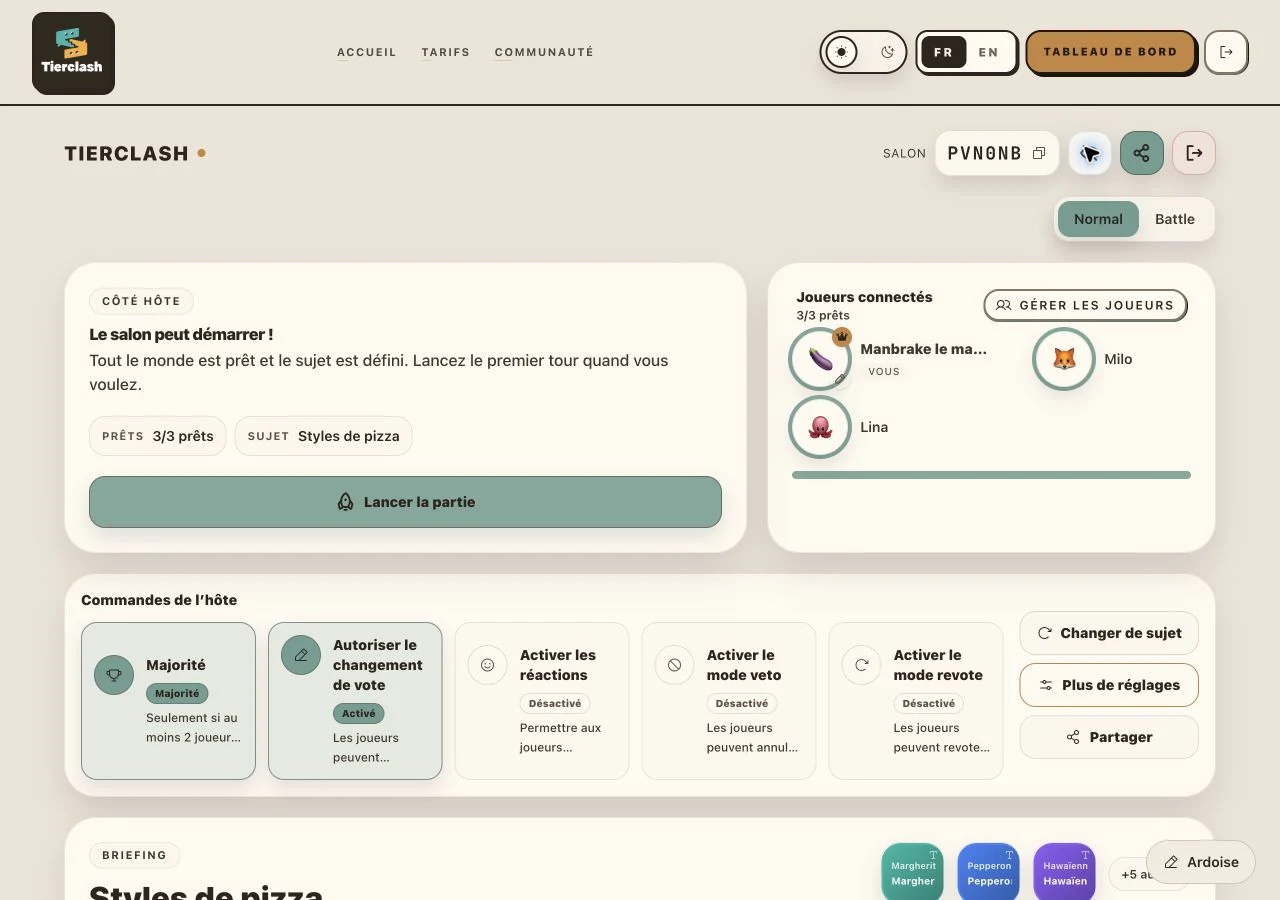The image size is (1280, 900).
Task: Leave the salon via exit icon
Action: (1194, 153)
